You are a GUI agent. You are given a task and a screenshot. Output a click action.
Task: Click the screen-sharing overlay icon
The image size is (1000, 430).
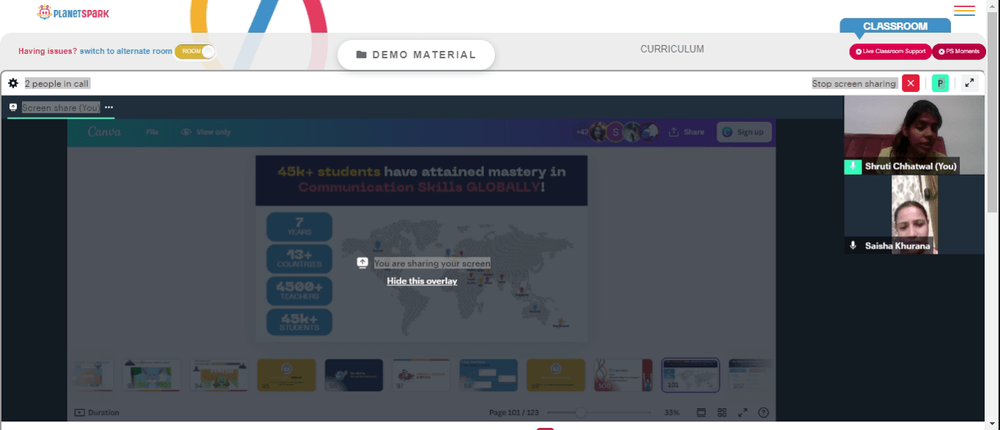coord(362,263)
